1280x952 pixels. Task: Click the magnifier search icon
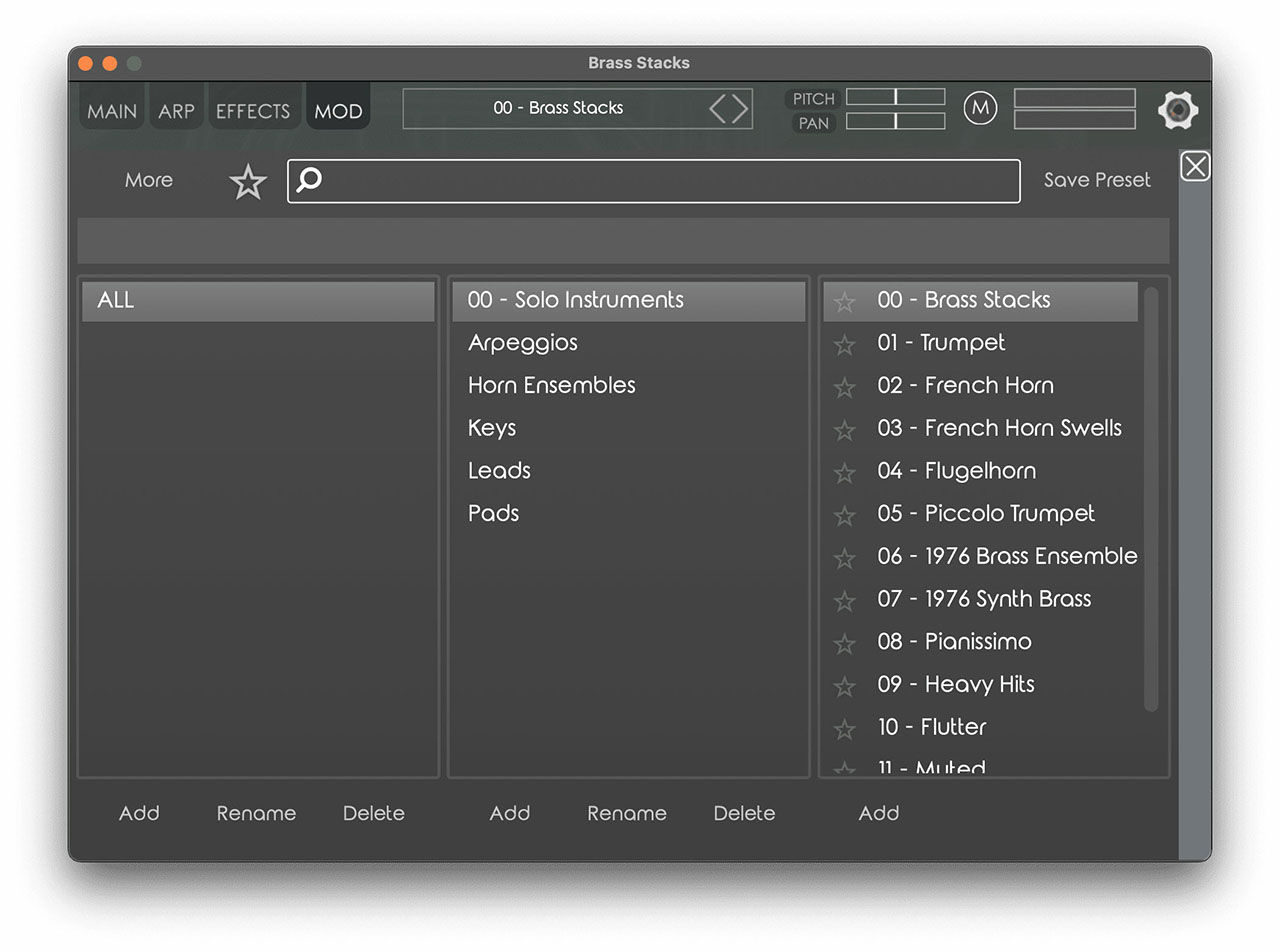click(310, 180)
